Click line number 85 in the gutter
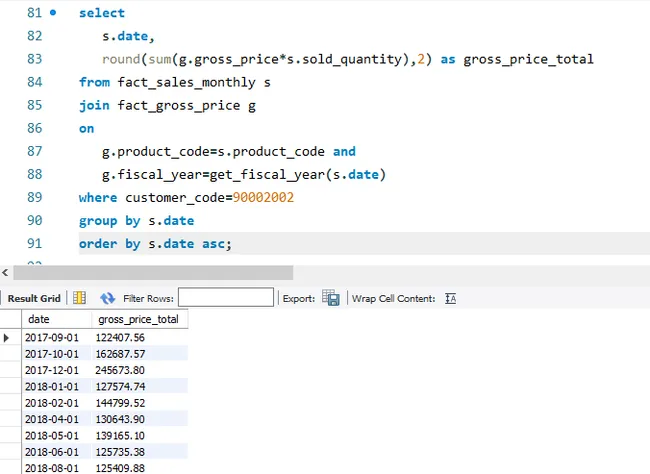This screenshot has height=474, width=650. [35, 105]
